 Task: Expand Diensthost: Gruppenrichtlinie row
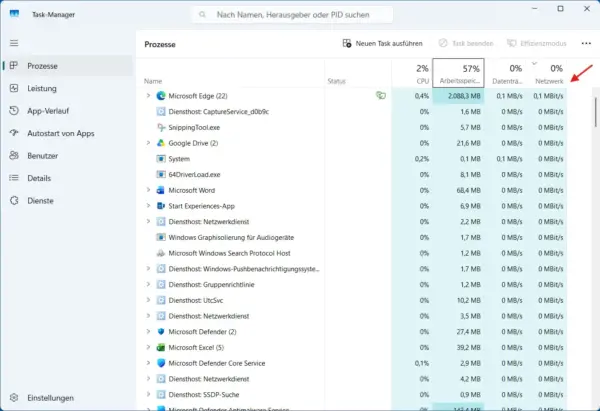coord(148,284)
